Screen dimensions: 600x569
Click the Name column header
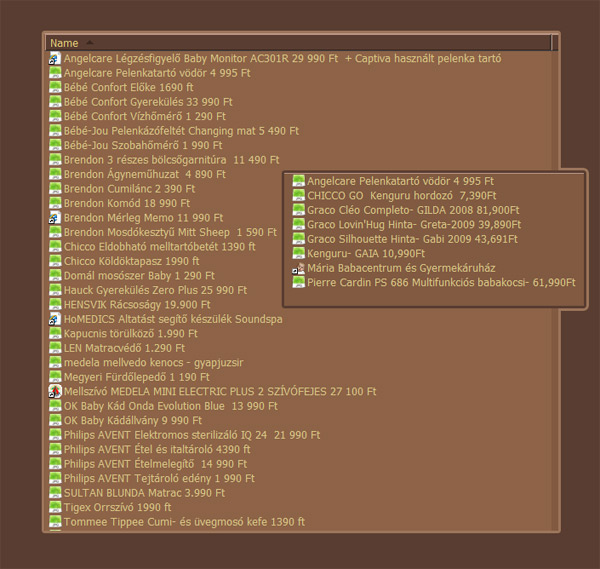(64, 43)
